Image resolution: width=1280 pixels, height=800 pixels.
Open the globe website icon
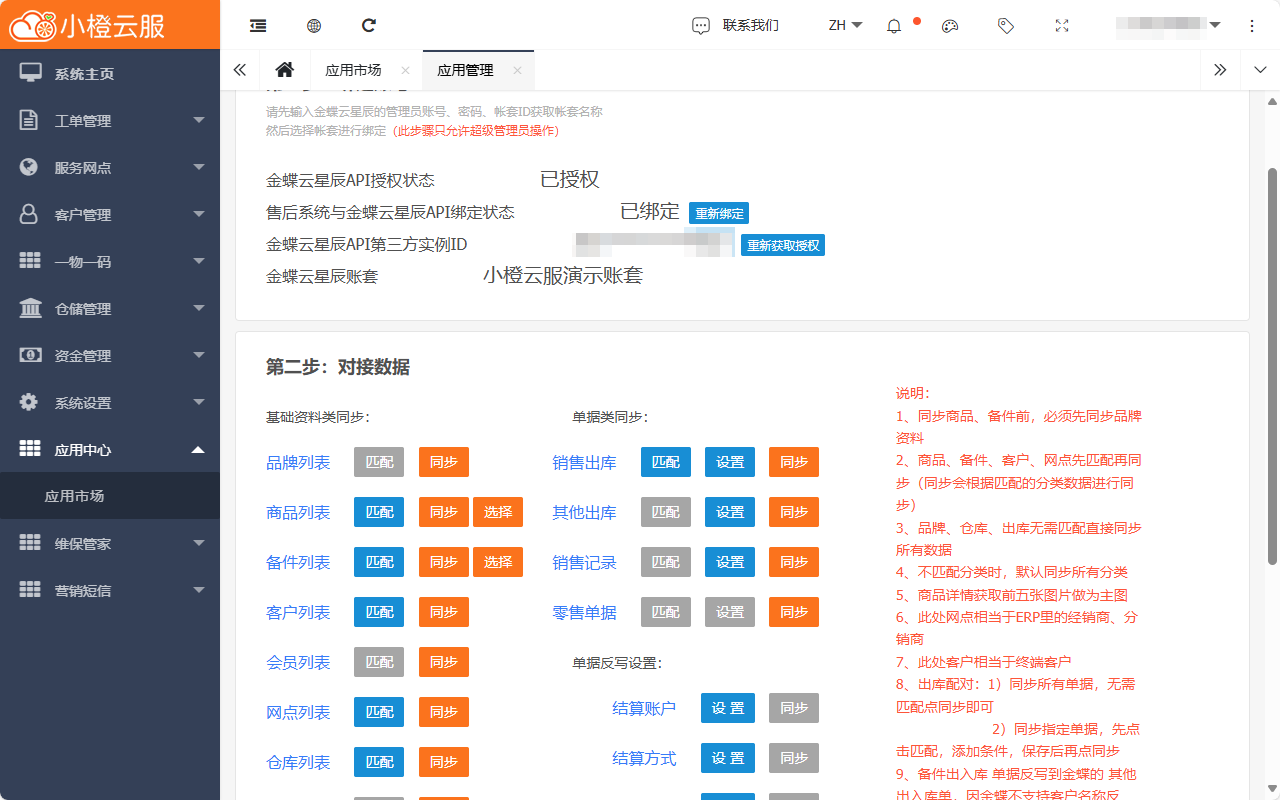pyautogui.click(x=314, y=26)
